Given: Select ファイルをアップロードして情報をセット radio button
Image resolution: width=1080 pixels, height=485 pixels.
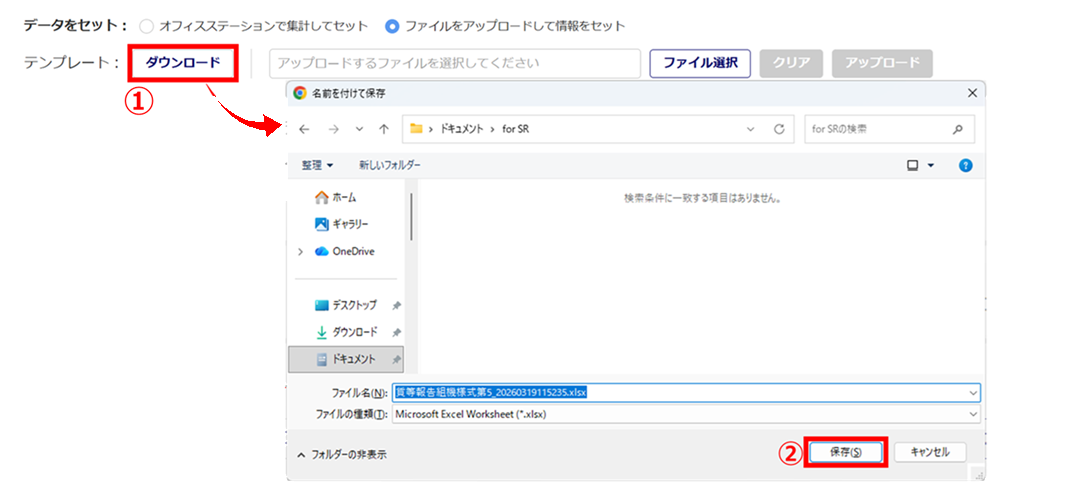Looking at the screenshot, I should point(392,25).
